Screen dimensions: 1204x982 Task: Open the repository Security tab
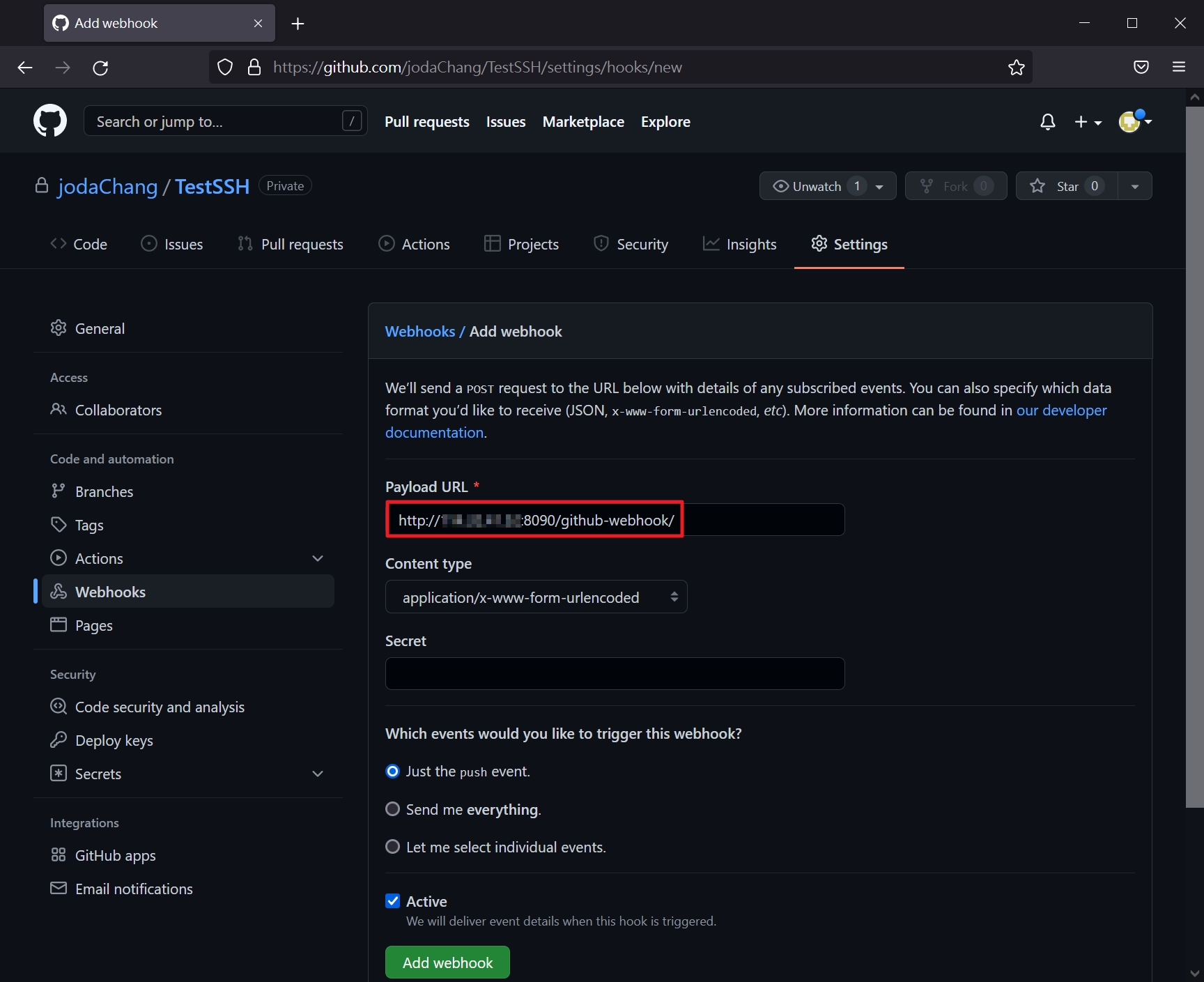click(631, 245)
